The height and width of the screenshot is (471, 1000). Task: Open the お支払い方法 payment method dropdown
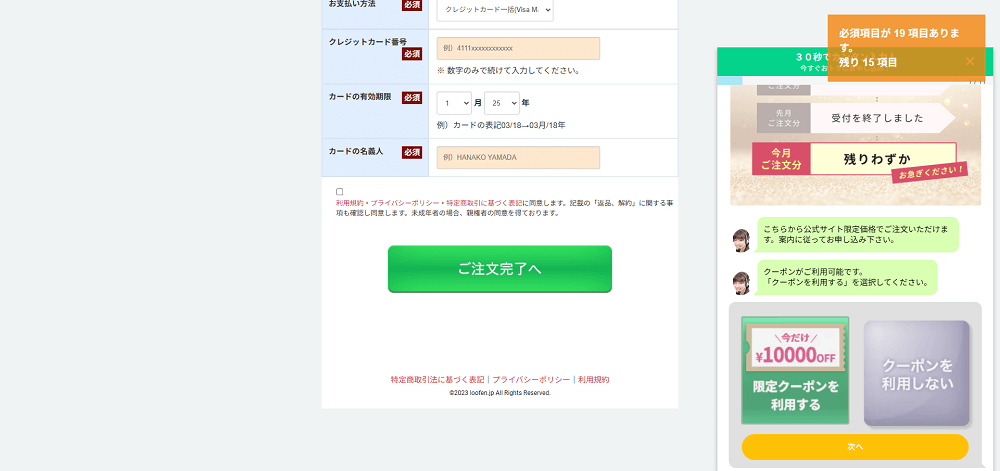(x=494, y=10)
